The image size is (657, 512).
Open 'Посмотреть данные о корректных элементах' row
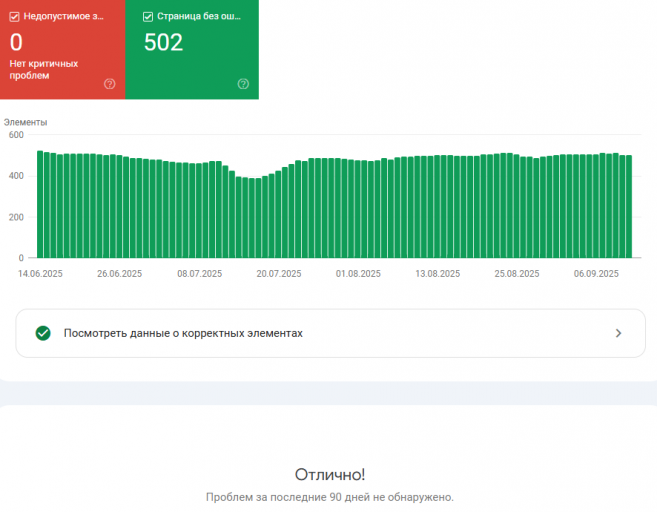(330, 333)
